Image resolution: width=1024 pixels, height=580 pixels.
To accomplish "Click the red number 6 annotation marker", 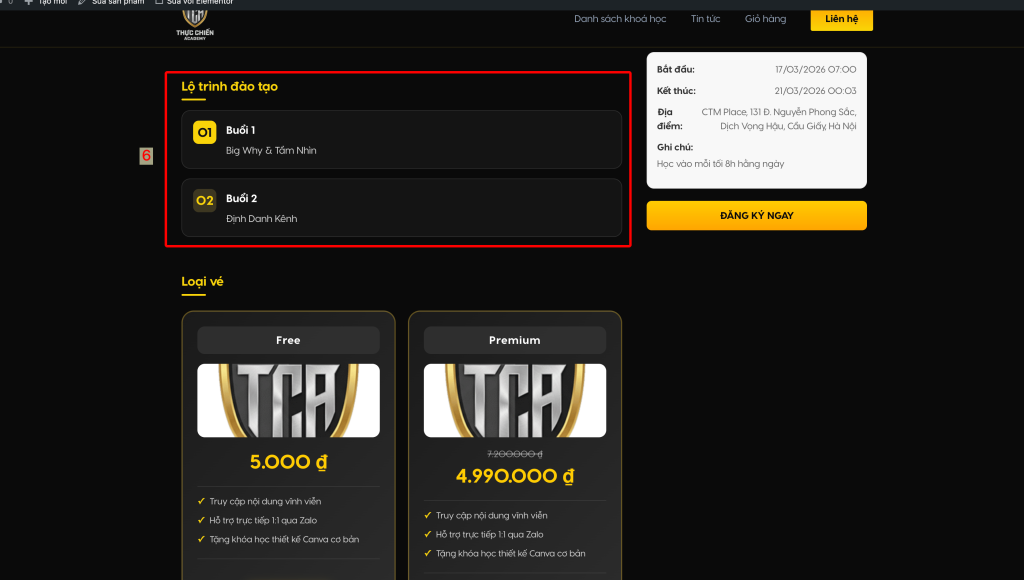I will 146,156.
